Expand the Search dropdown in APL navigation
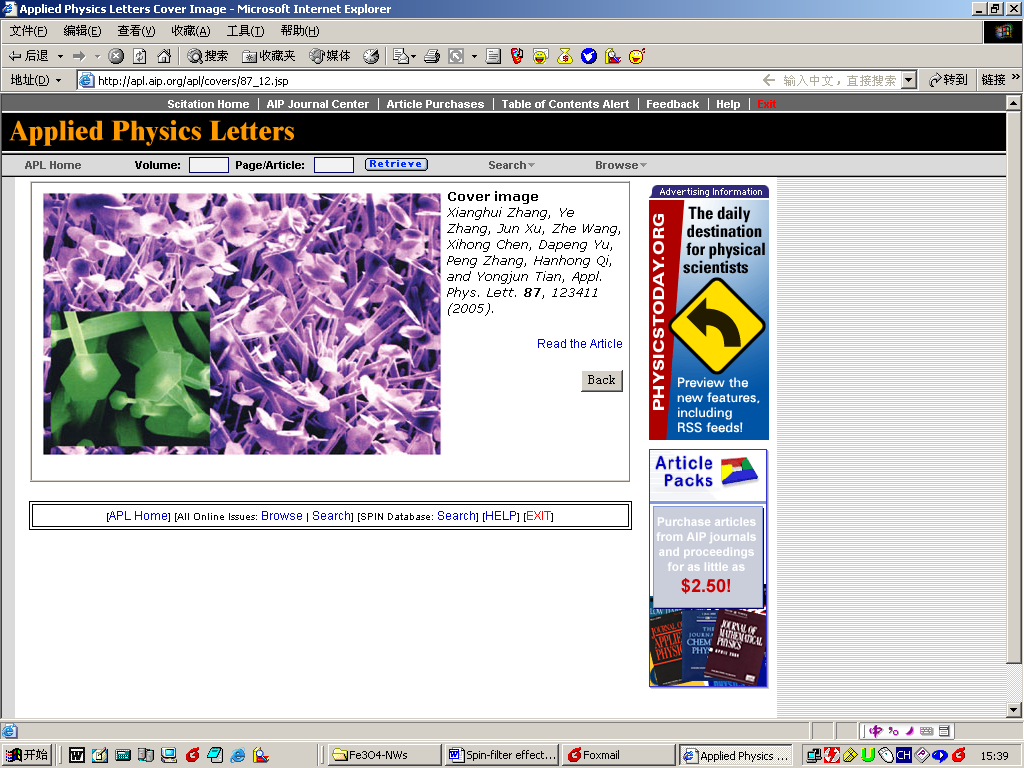This screenshot has height=768, width=1024. pyautogui.click(x=511, y=165)
